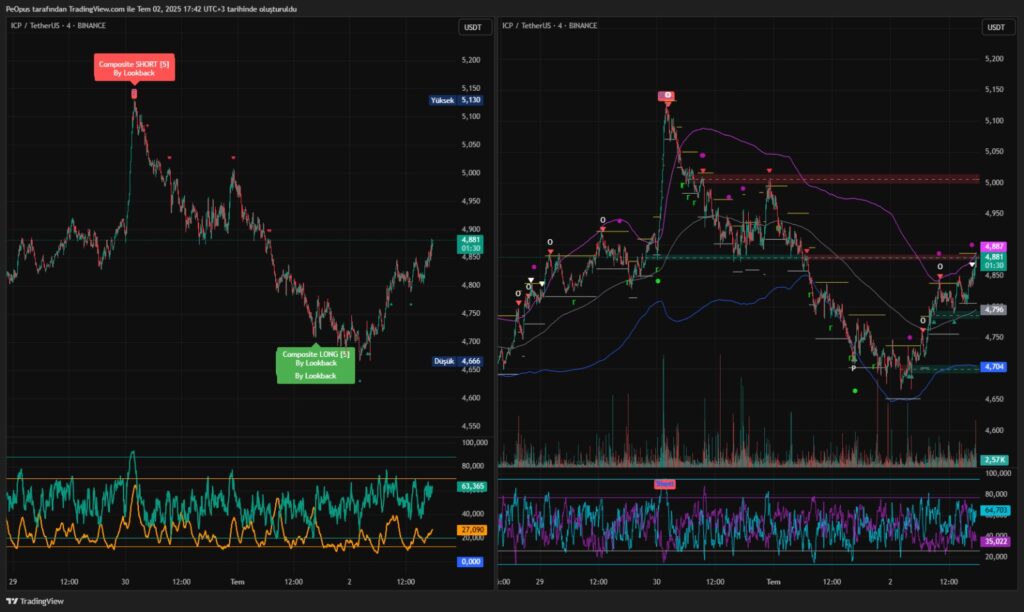
Task: Click the Tem date marker on left time axis
Action: (238, 581)
